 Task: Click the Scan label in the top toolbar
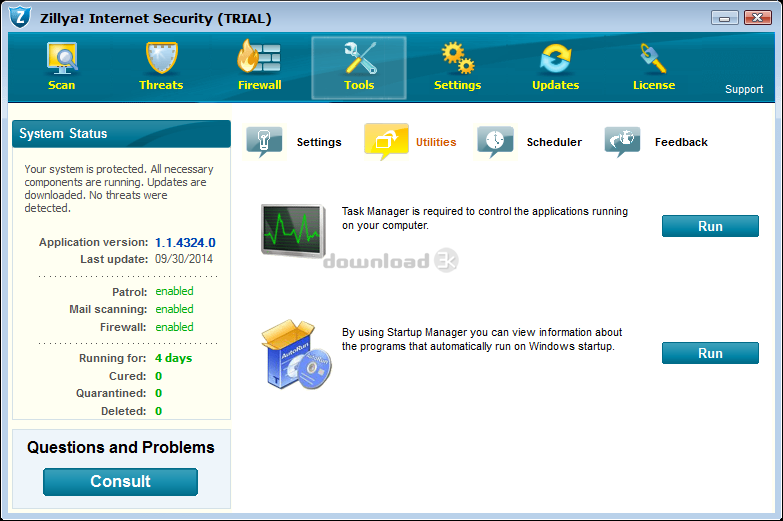click(x=61, y=85)
